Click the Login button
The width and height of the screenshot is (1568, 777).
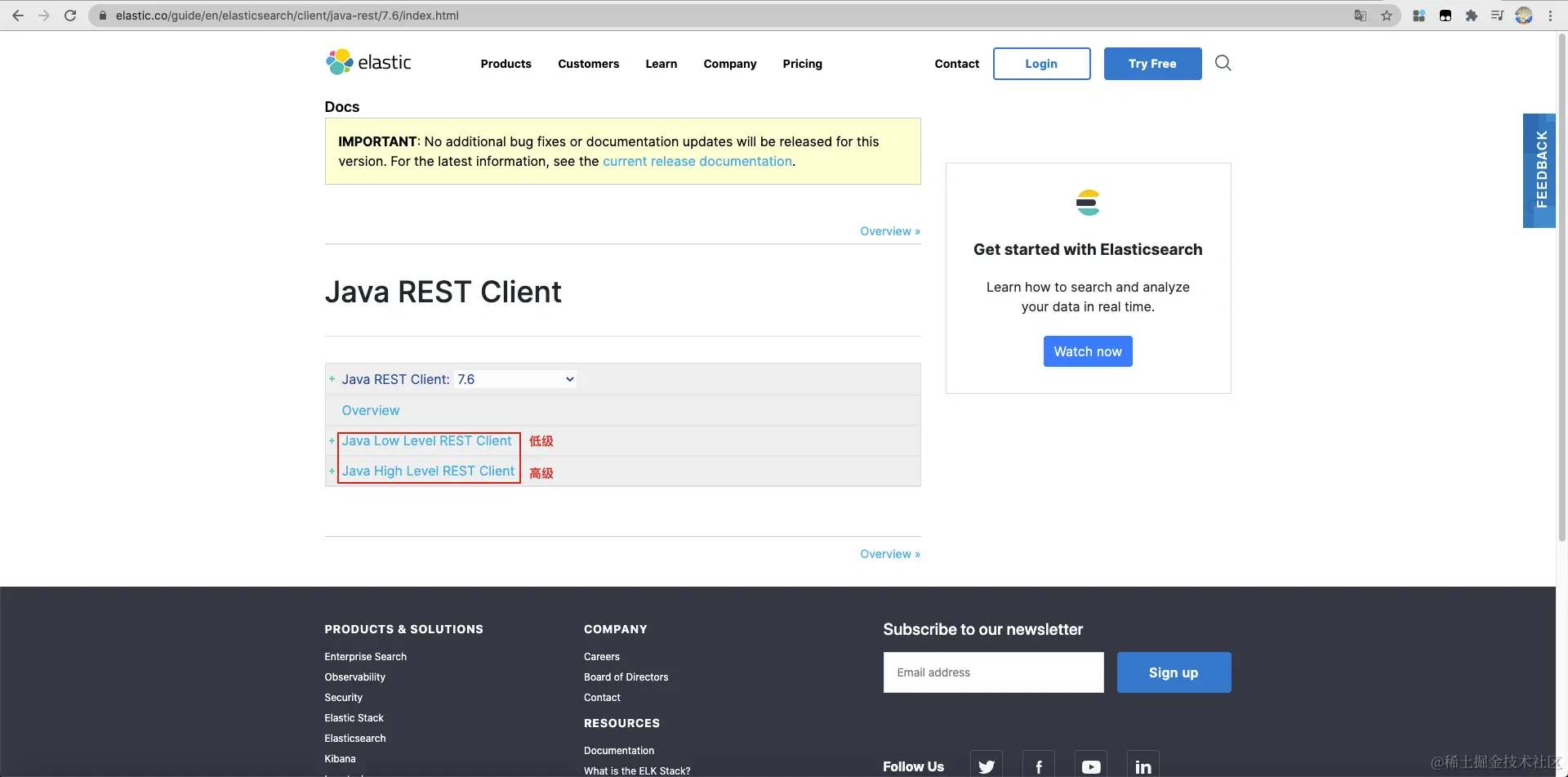pos(1042,64)
